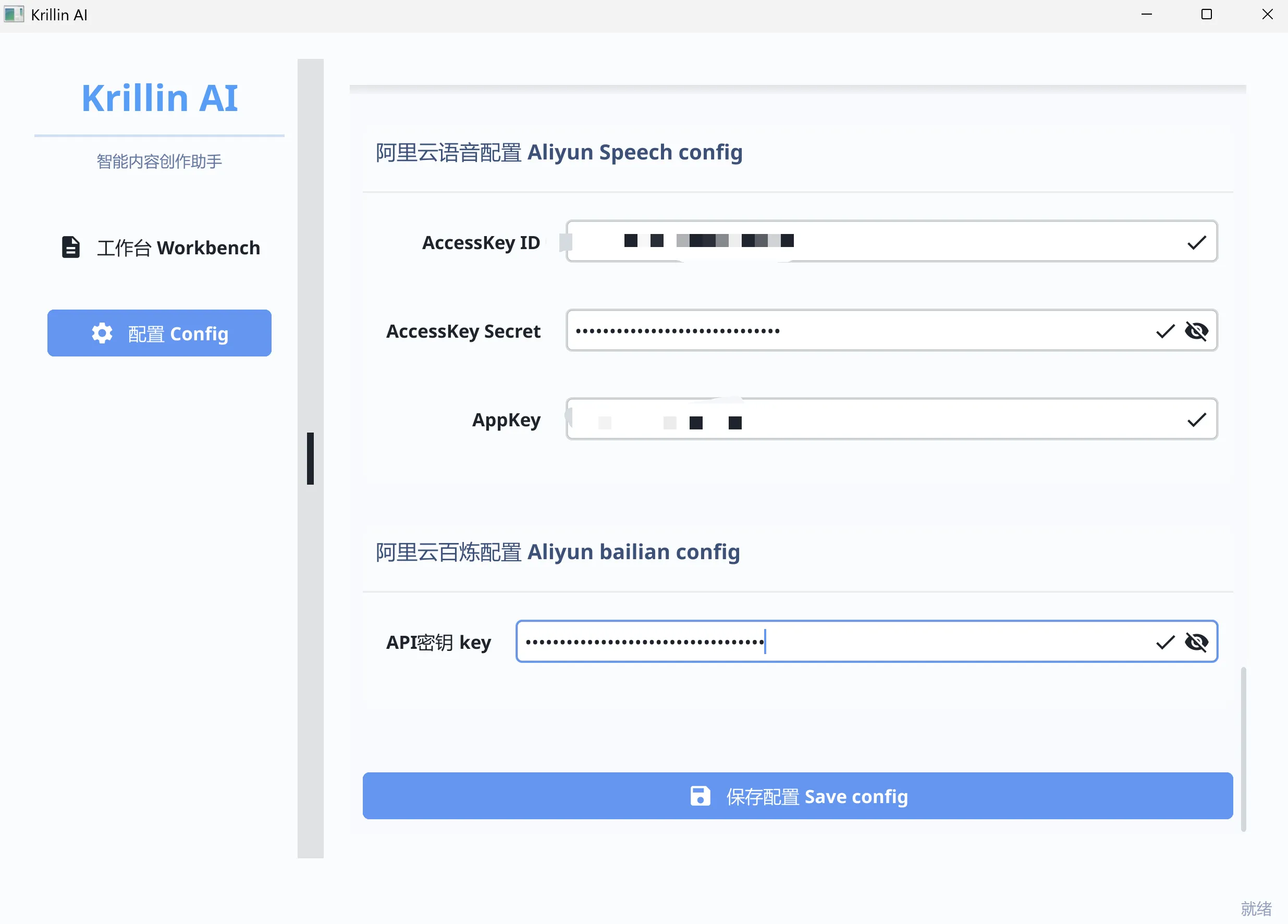The width and height of the screenshot is (1288, 924).
Task: Close the Krillin AI window
Action: coord(1268,14)
